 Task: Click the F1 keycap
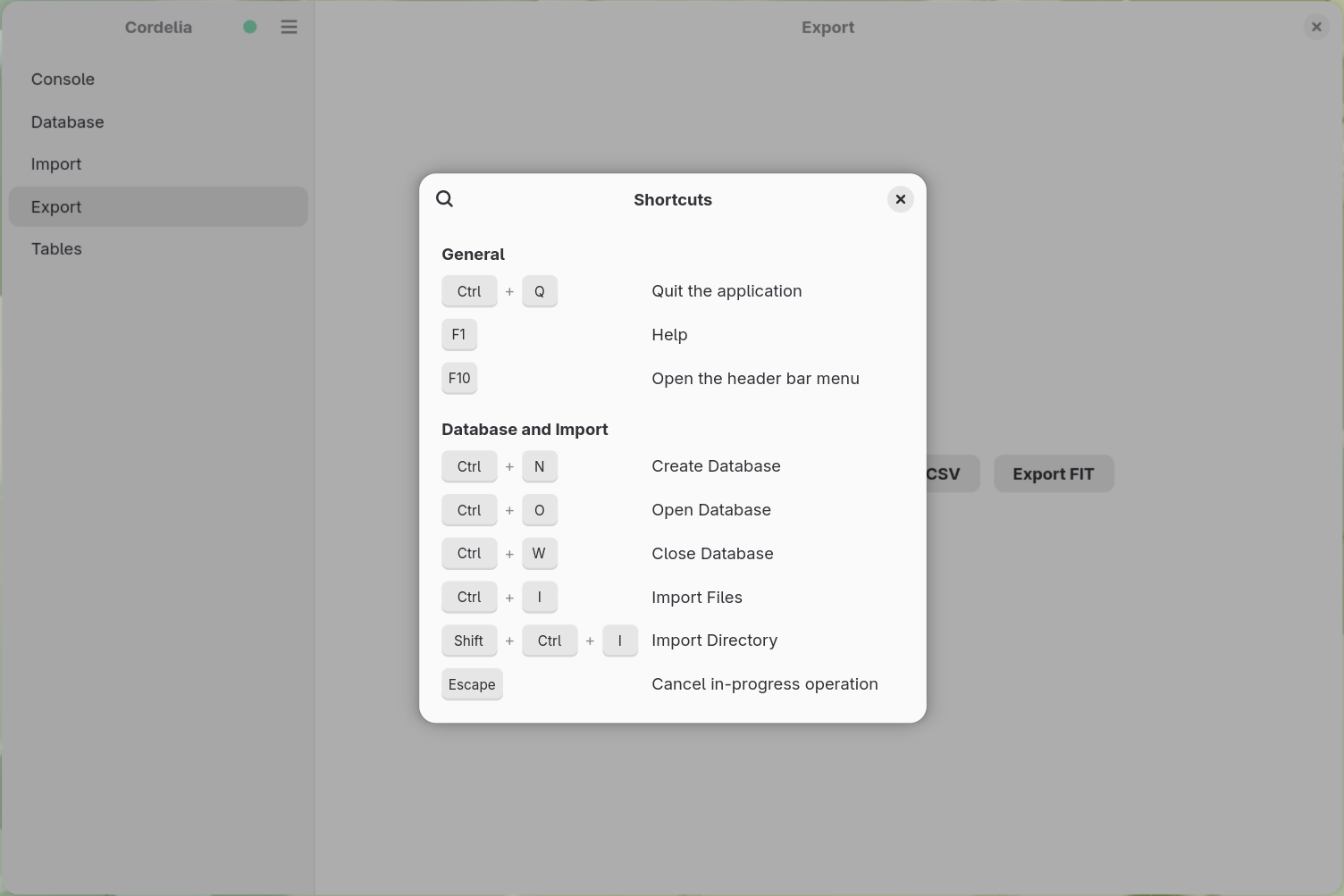(459, 335)
